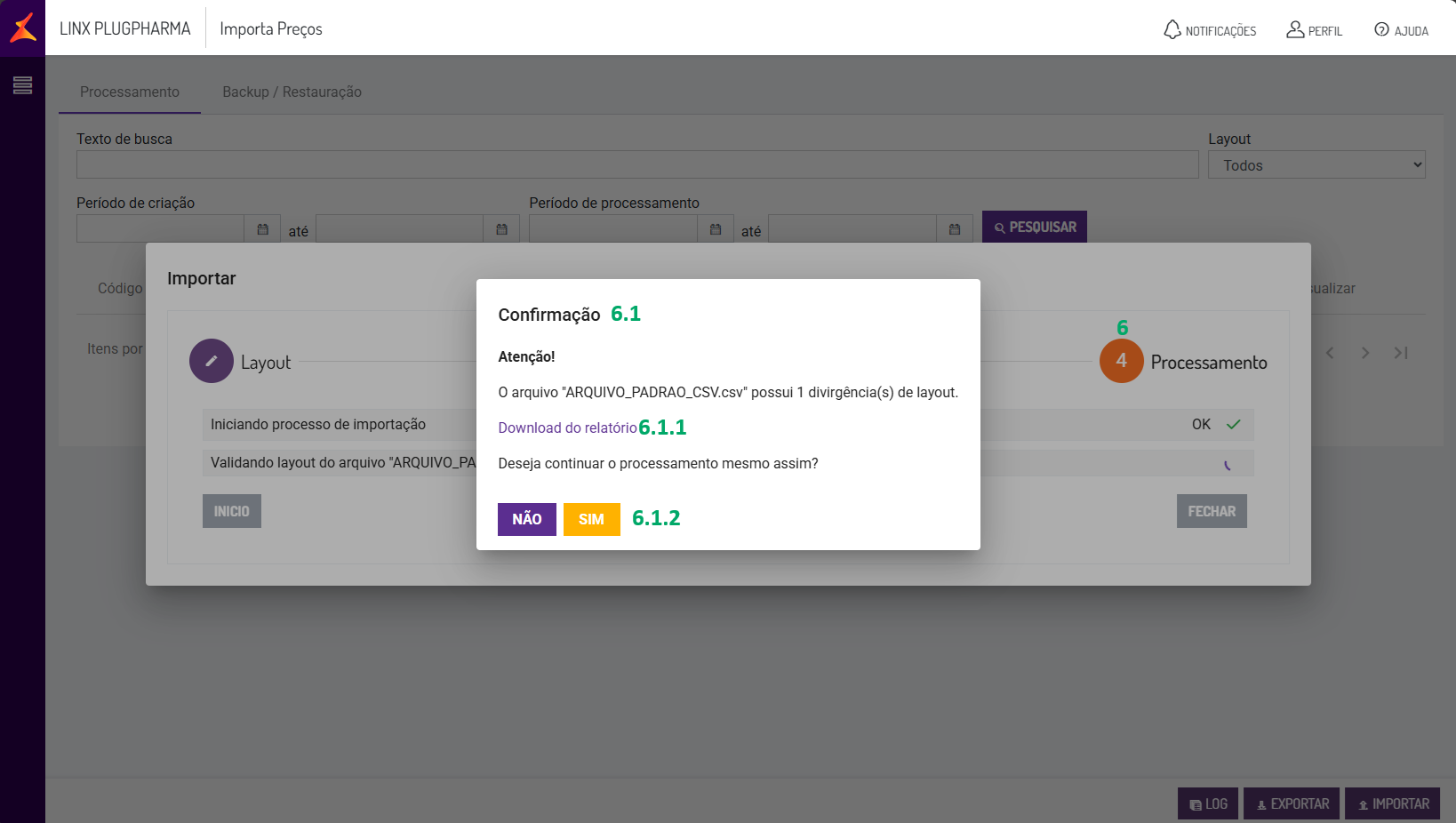1456x823 pixels.
Task: Switch to the Processamento tab
Action: 130,92
